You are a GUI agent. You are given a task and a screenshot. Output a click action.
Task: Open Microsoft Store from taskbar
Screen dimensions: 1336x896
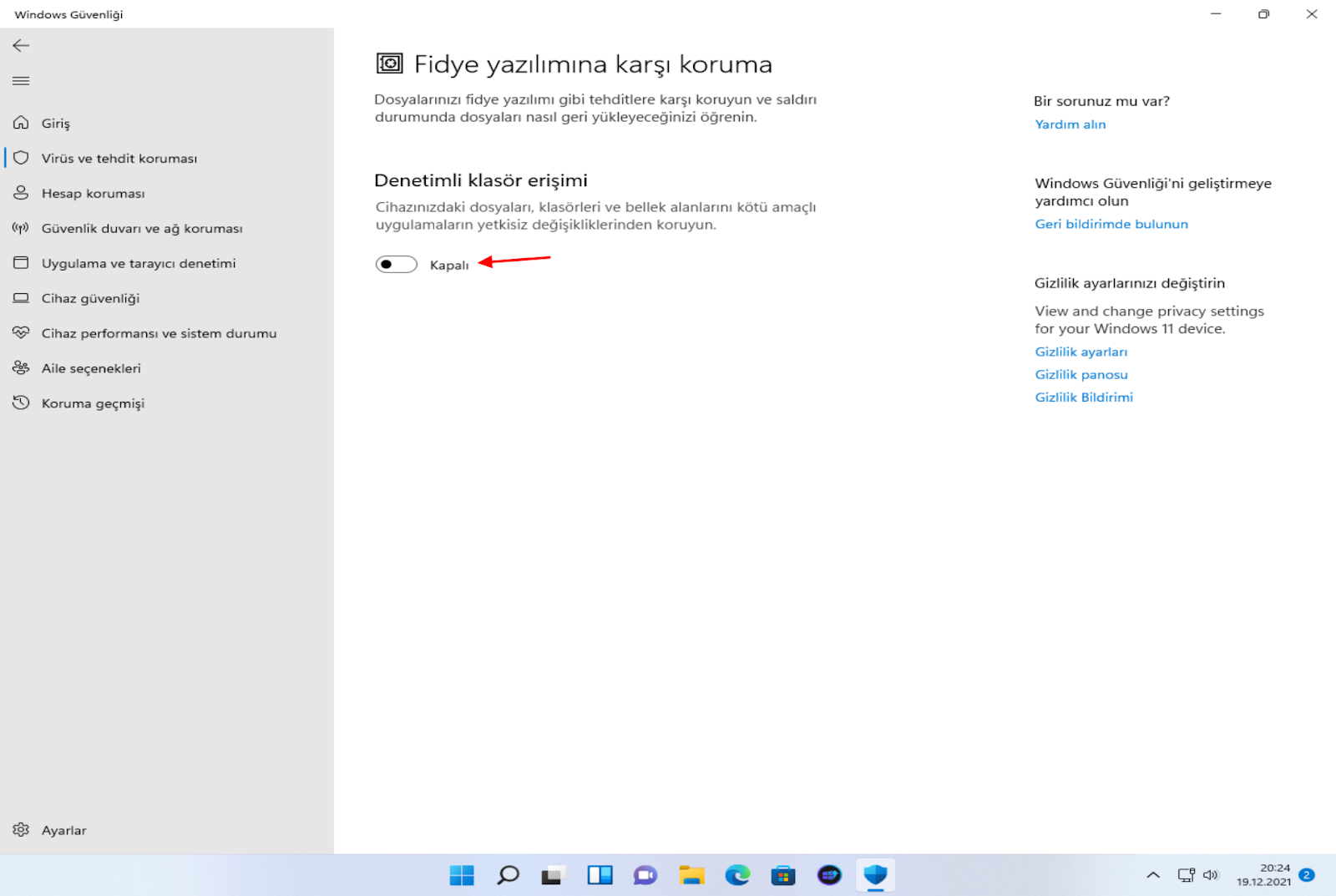pyautogui.click(x=783, y=875)
